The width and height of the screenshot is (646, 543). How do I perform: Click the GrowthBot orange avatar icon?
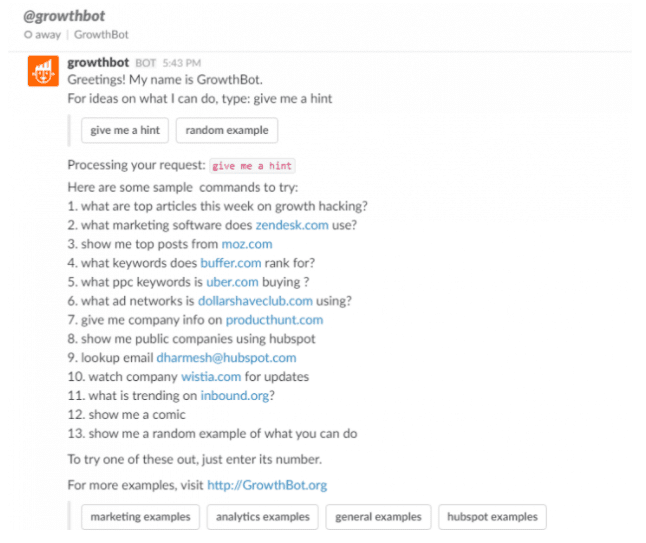click(41, 72)
